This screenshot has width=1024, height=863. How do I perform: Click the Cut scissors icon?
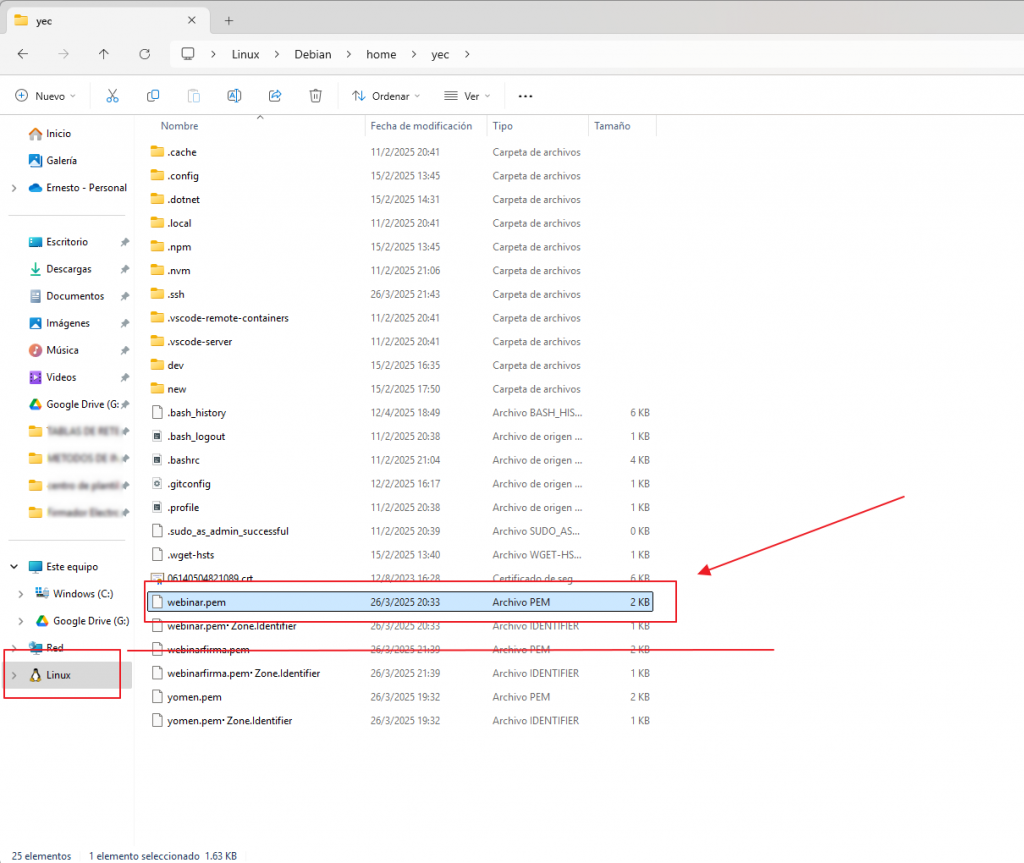click(x=112, y=96)
